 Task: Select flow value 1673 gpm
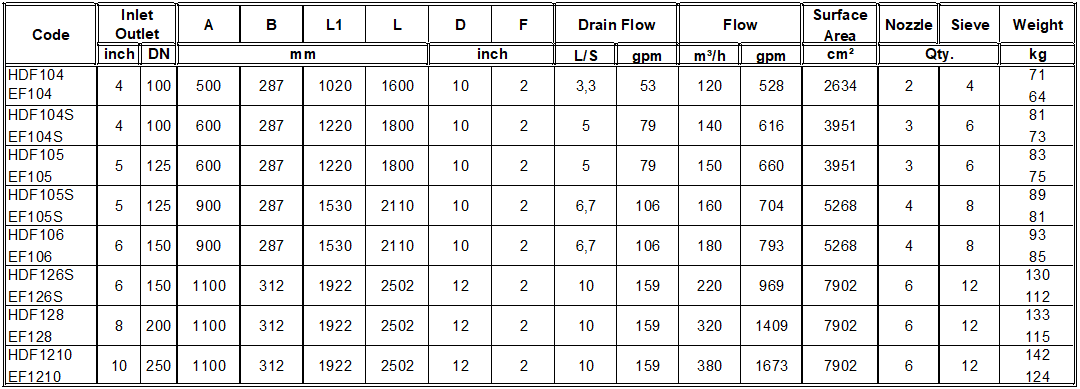tap(771, 365)
